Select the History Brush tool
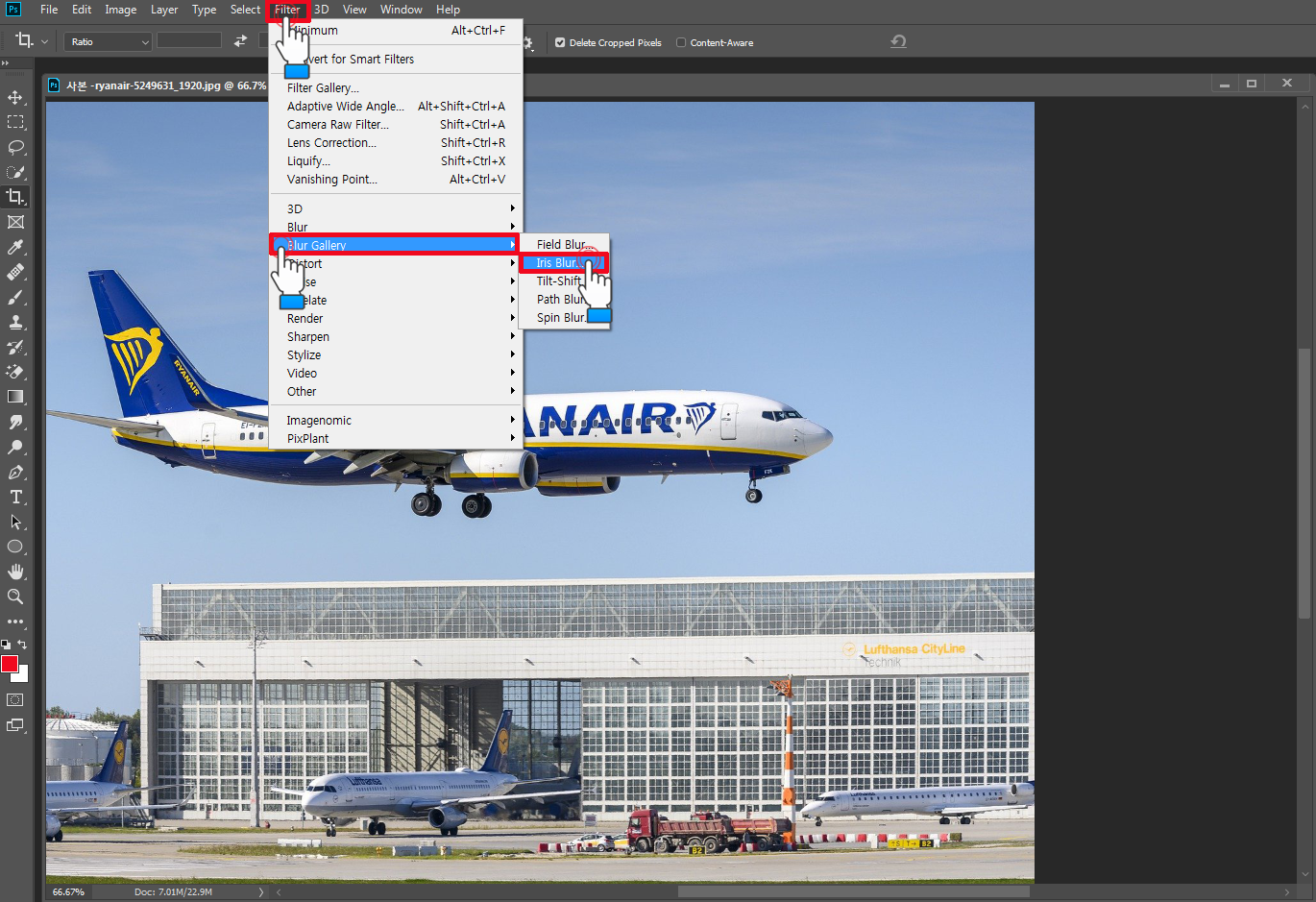Image resolution: width=1316 pixels, height=902 pixels. [15, 347]
